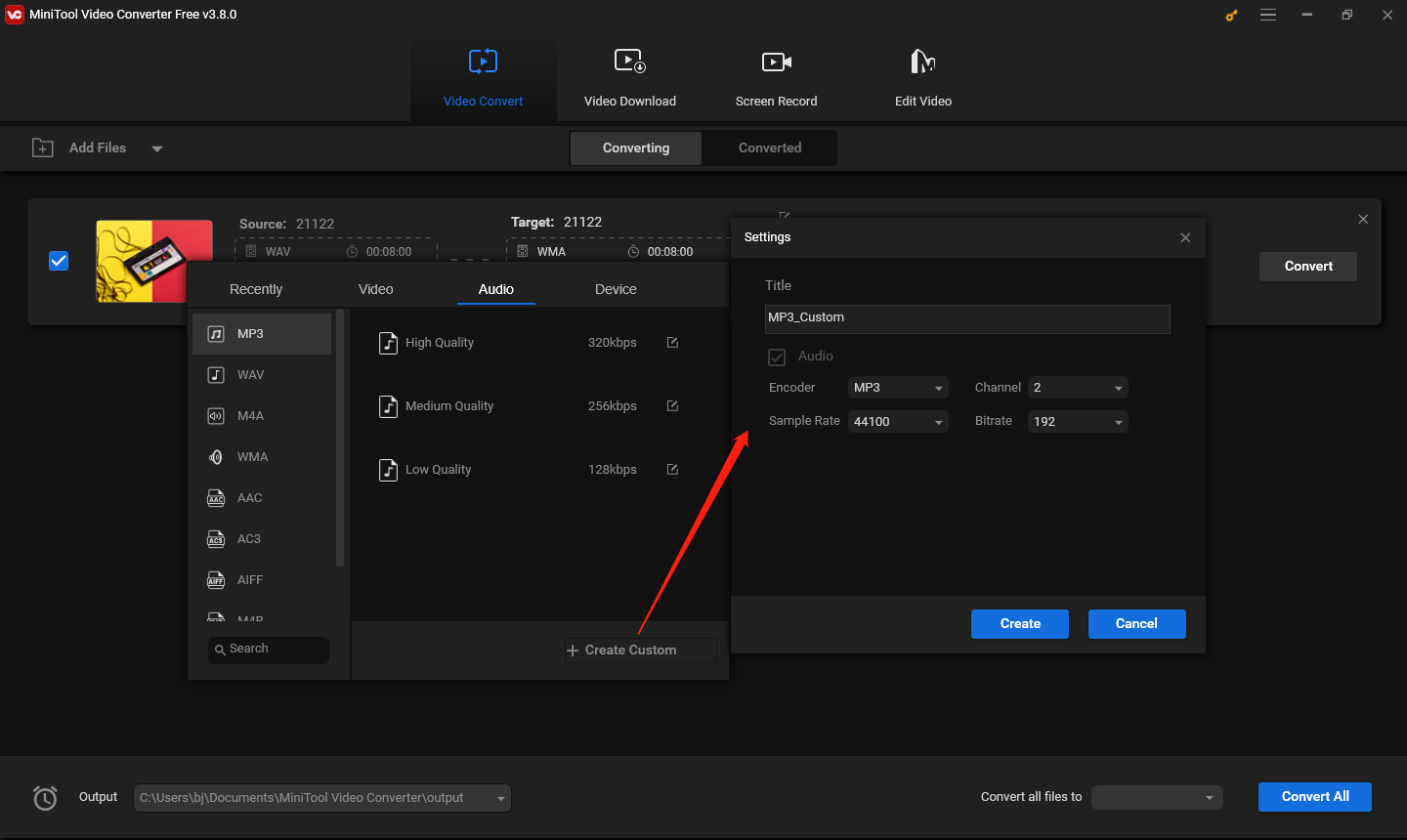Open the Sample Rate dropdown
Image resolution: width=1407 pixels, height=840 pixels.
[x=898, y=422]
